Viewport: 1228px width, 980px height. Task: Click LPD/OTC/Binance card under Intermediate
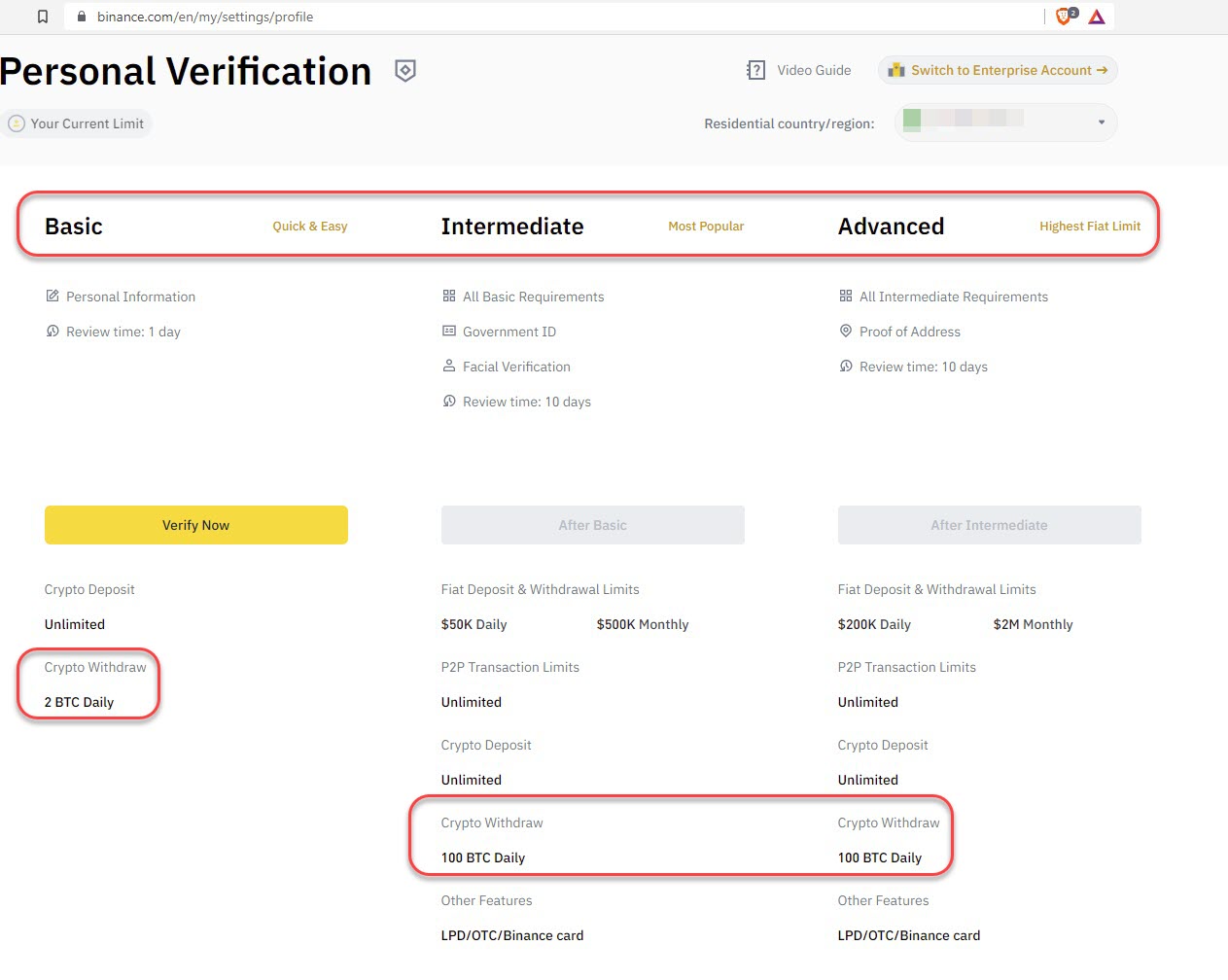[512, 935]
